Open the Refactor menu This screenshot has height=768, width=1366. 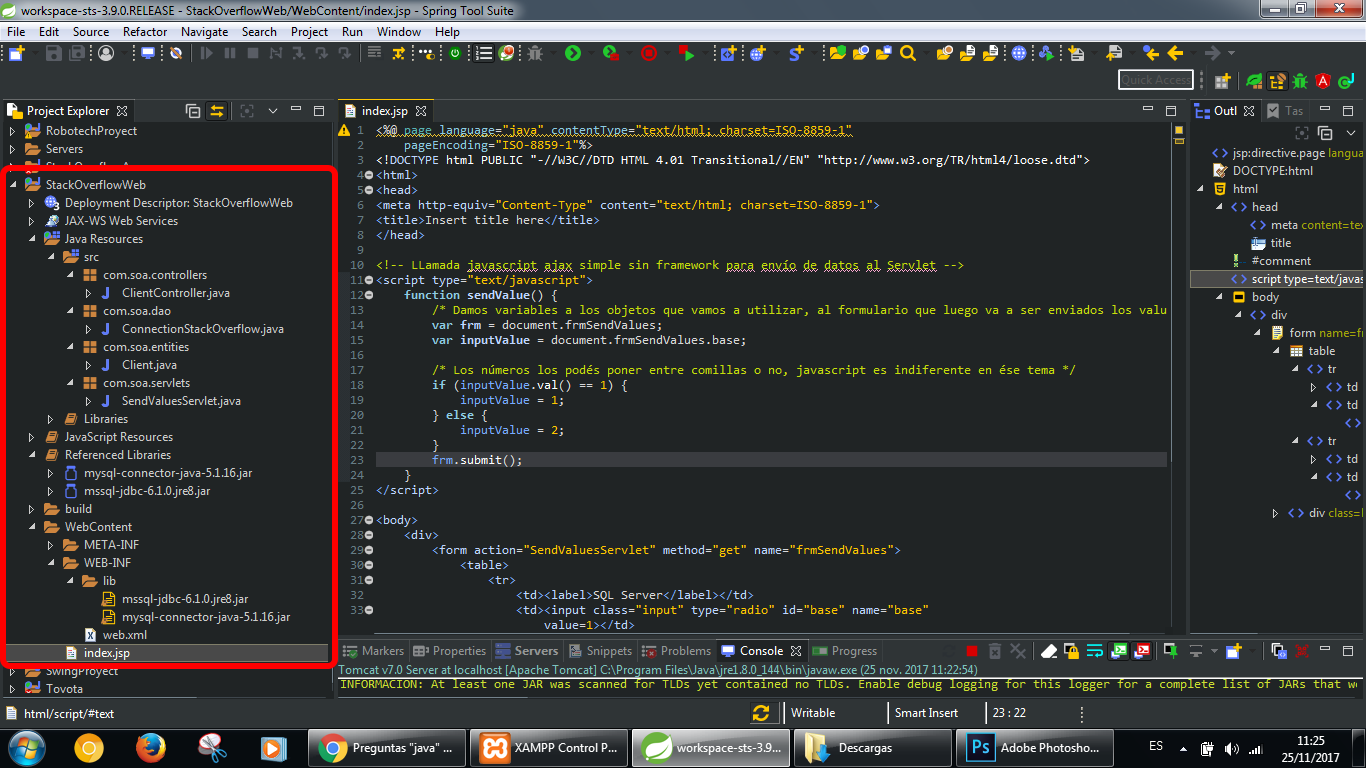(145, 31)
